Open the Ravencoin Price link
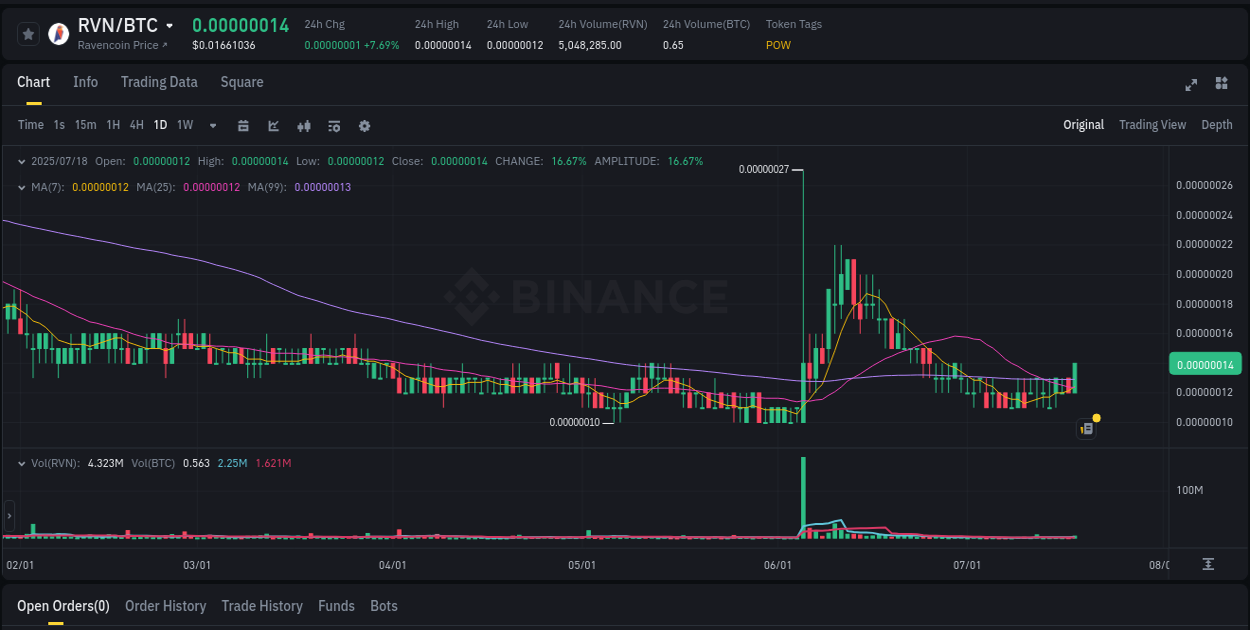Image resolution: width=1250 pixels, height=630 pixels. point(123,45)
